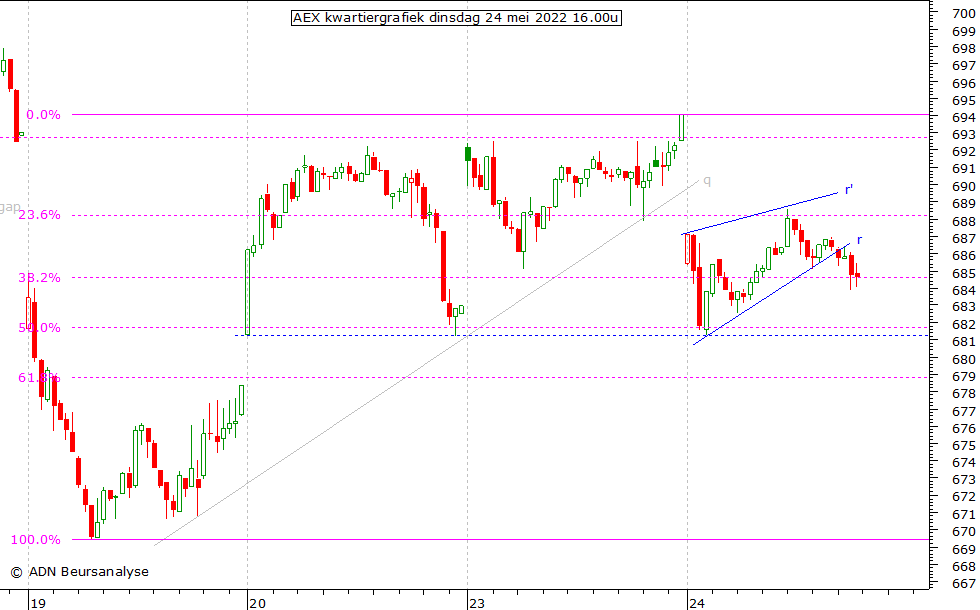Click the chart title 'AEX kwartiergrafiek dinsdag 24 mei 2022 16.00u'
The image size is (980, 610).
[x=456, y=18]
